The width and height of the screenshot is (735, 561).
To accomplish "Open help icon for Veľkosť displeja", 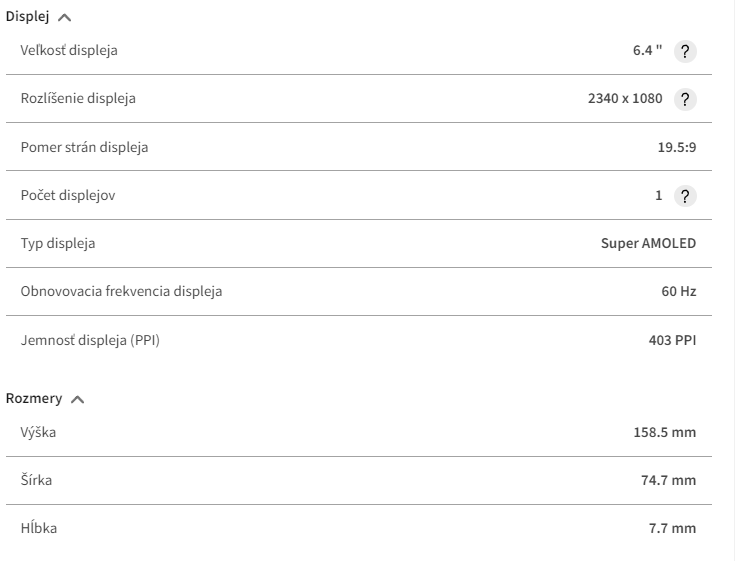I will pos(685,51).
